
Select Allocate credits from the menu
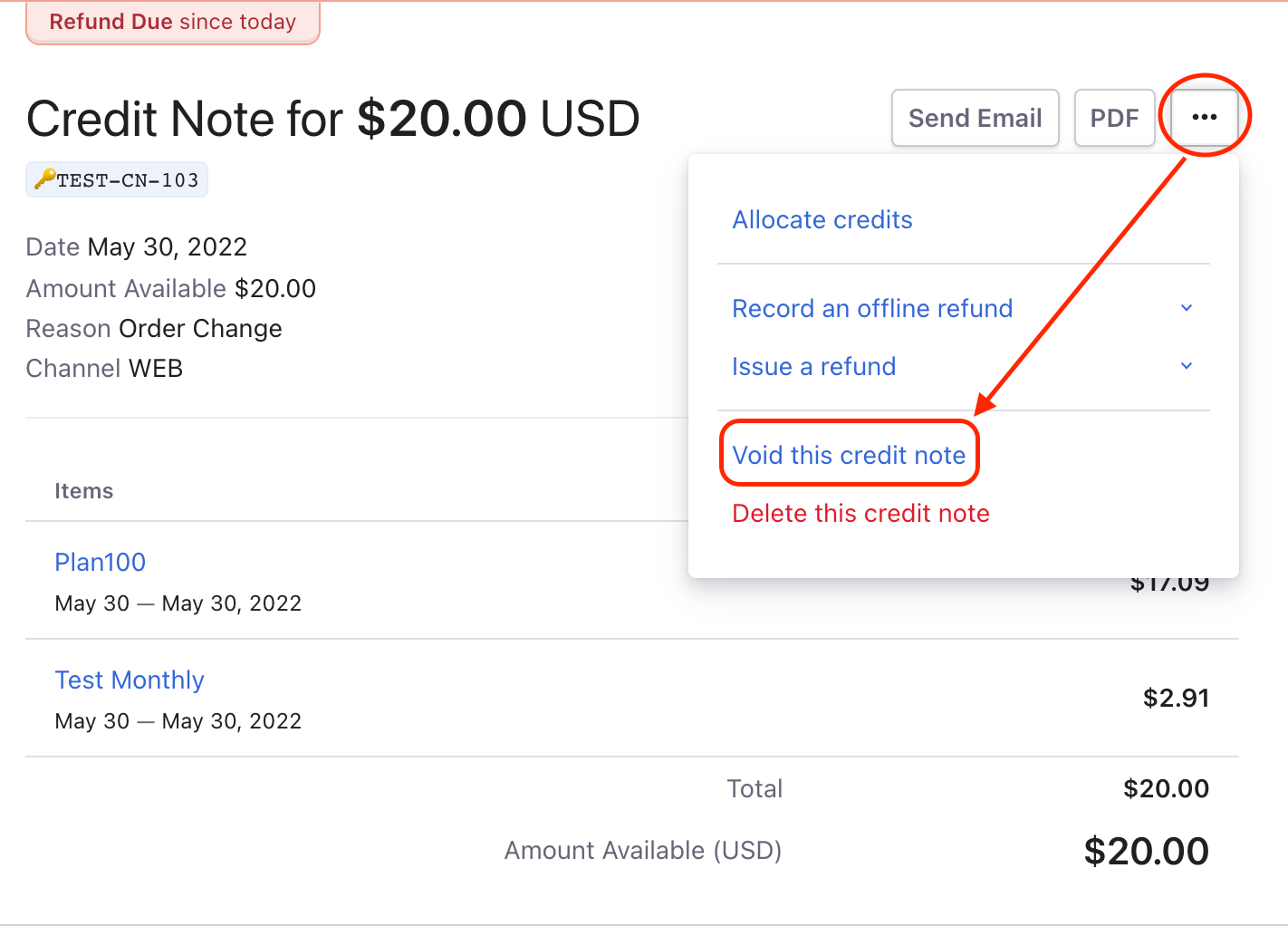click(822, 220)
